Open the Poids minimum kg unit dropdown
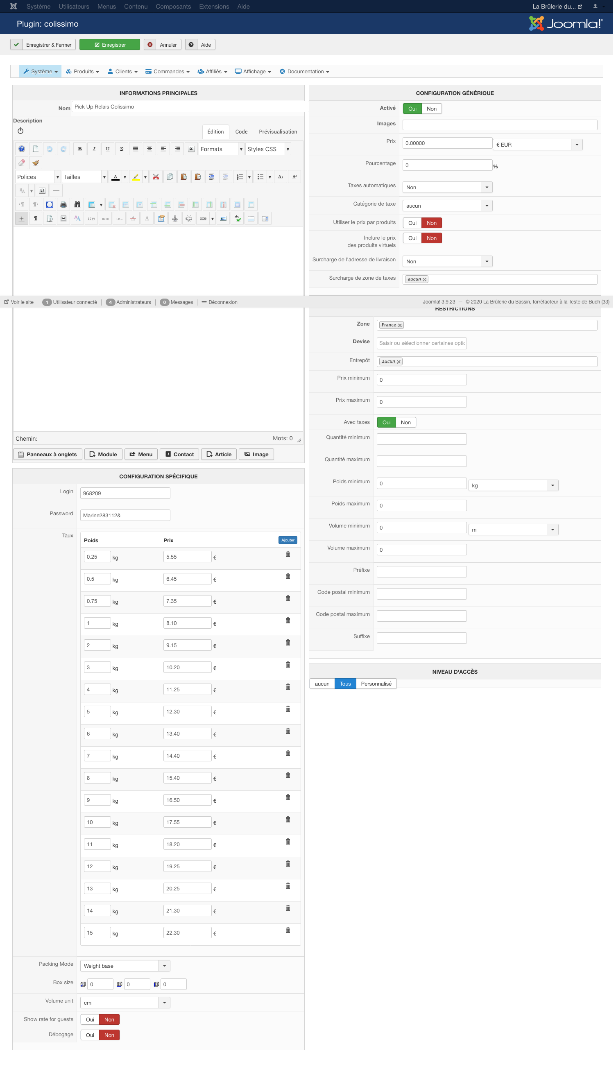The height and width of the screenshot is (1080, 613). click(x=513, y=485)
